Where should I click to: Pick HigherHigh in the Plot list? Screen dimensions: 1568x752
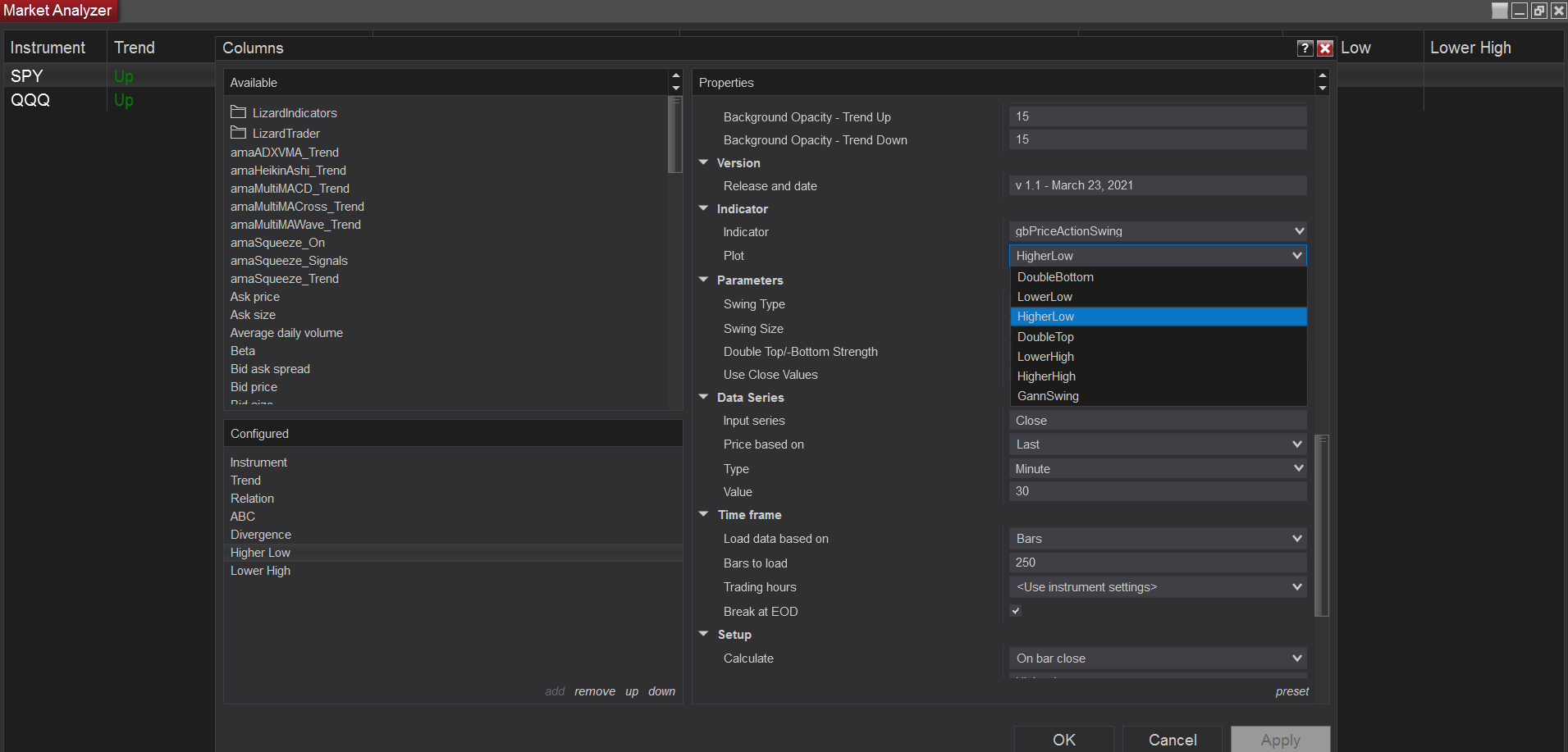click(1159, 376)
